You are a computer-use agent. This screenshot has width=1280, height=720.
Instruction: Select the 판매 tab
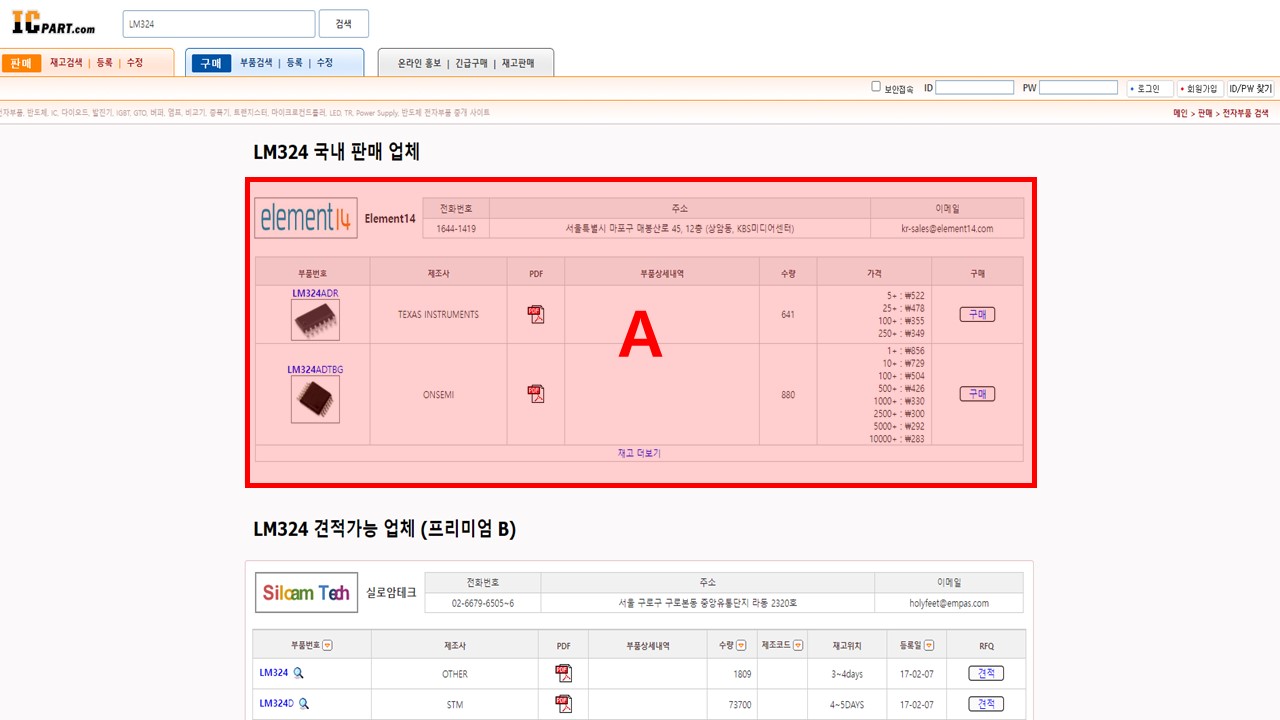point(22,63)
